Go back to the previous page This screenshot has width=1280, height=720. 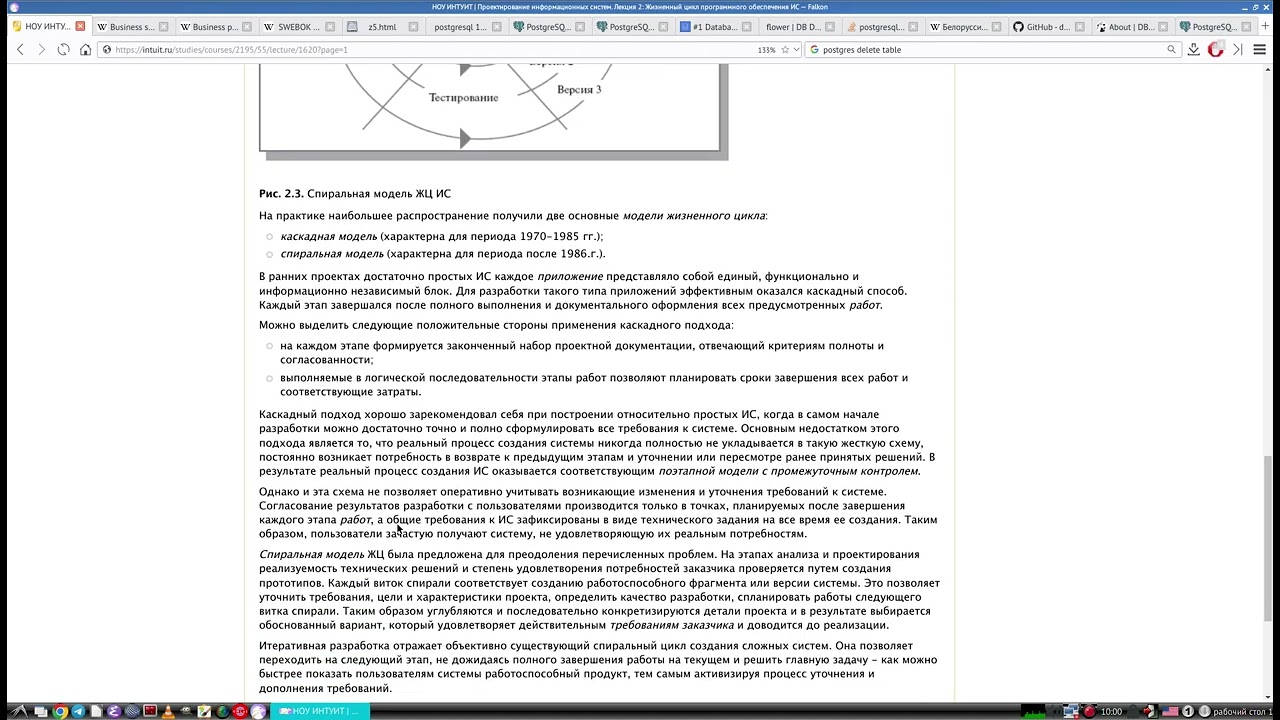click(x=20, y=49)
